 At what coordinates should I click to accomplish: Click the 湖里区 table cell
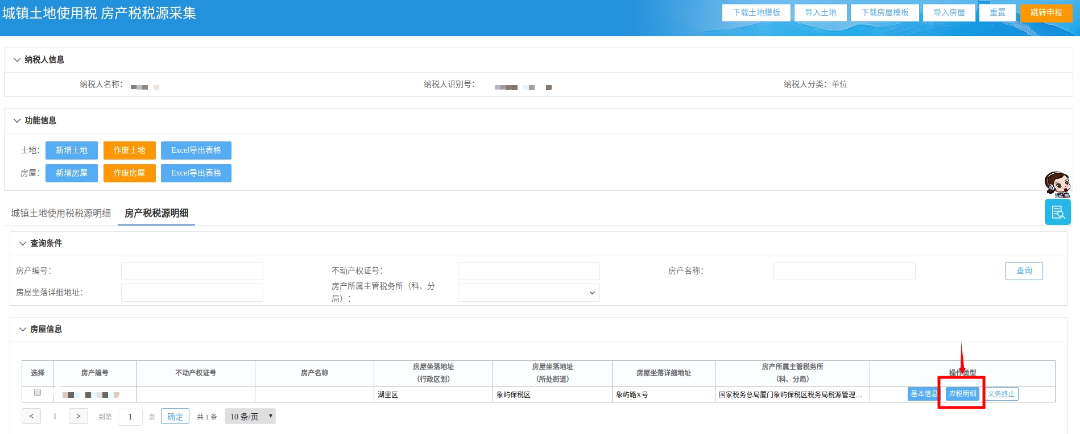433,395
